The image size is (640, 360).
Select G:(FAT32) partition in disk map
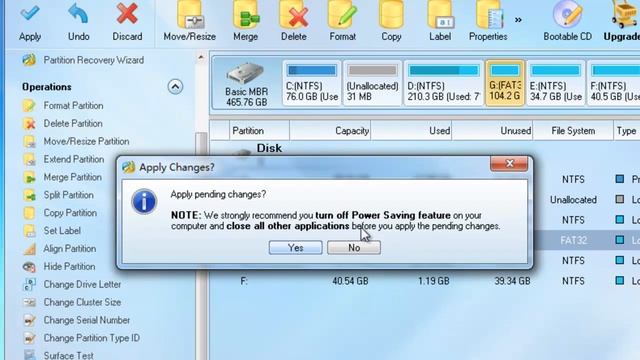pyautogui.click(x=505, y=83)
